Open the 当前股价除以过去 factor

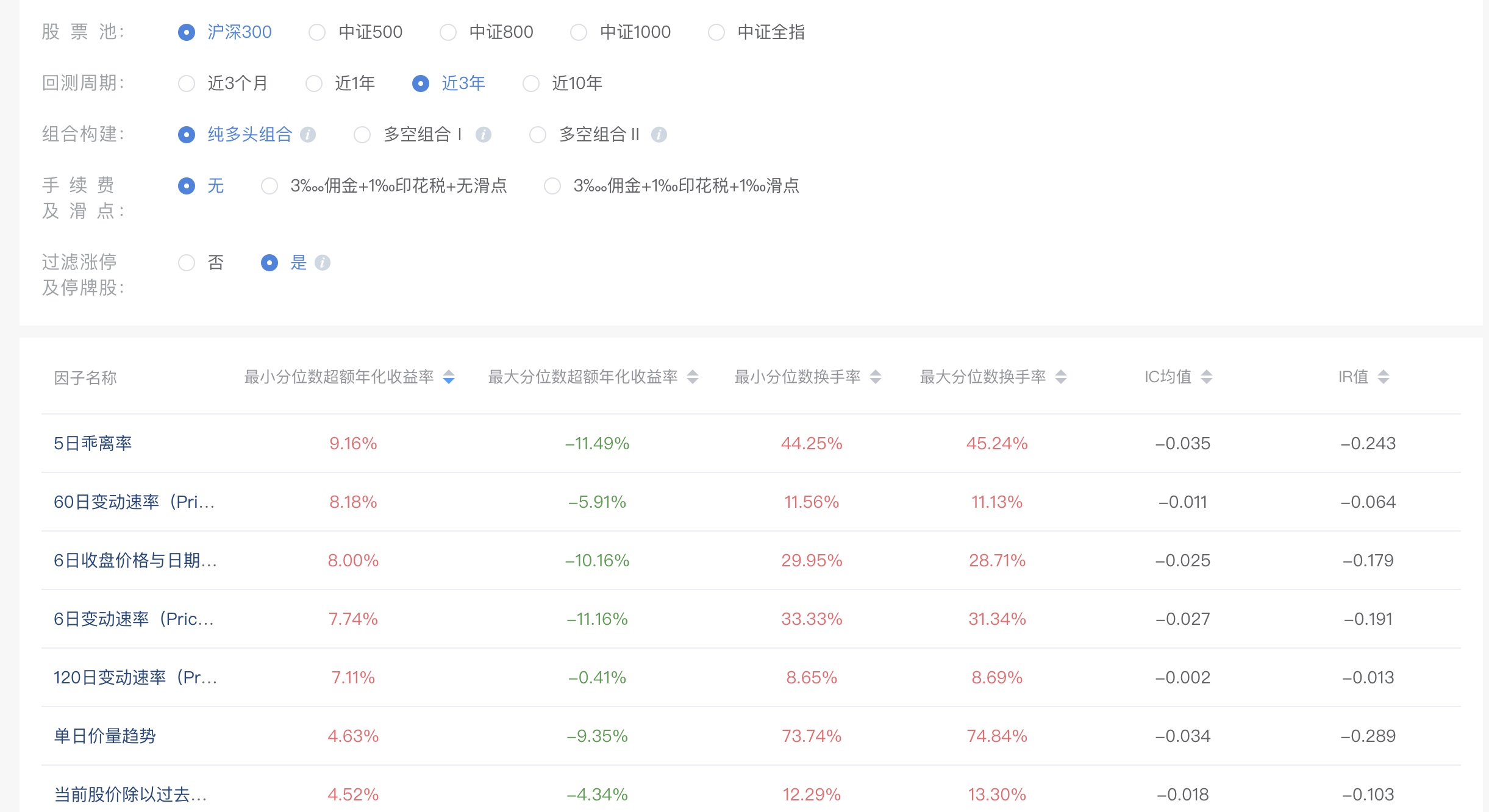(130, 794)
